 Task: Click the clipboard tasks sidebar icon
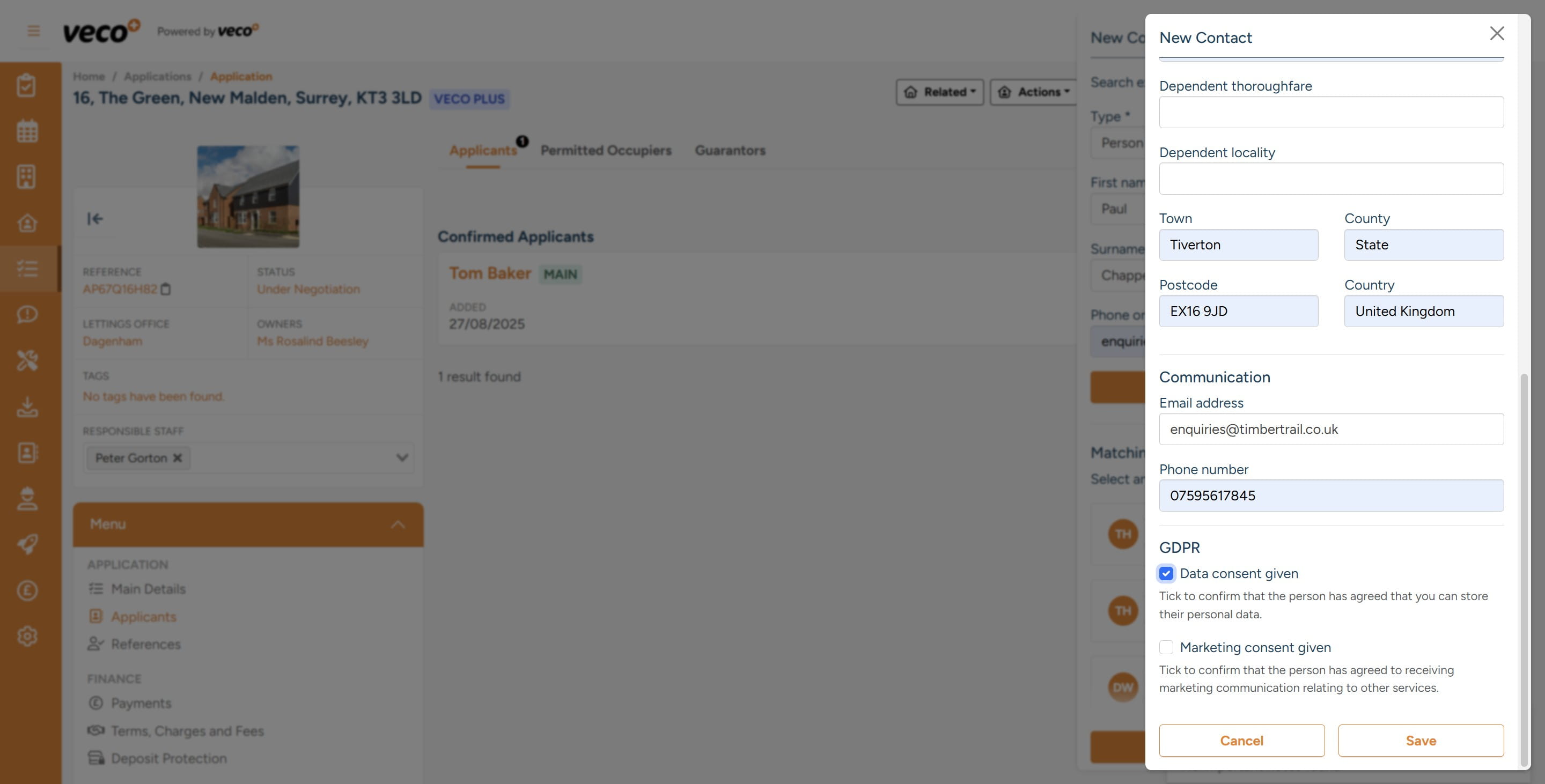tap(27, 85)
